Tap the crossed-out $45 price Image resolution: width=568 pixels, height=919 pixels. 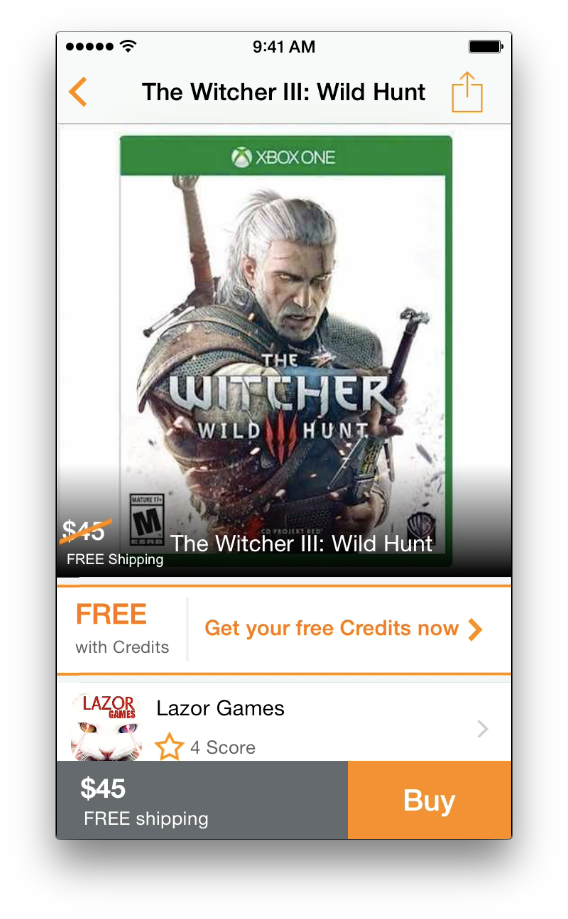[x=85, y=531]
